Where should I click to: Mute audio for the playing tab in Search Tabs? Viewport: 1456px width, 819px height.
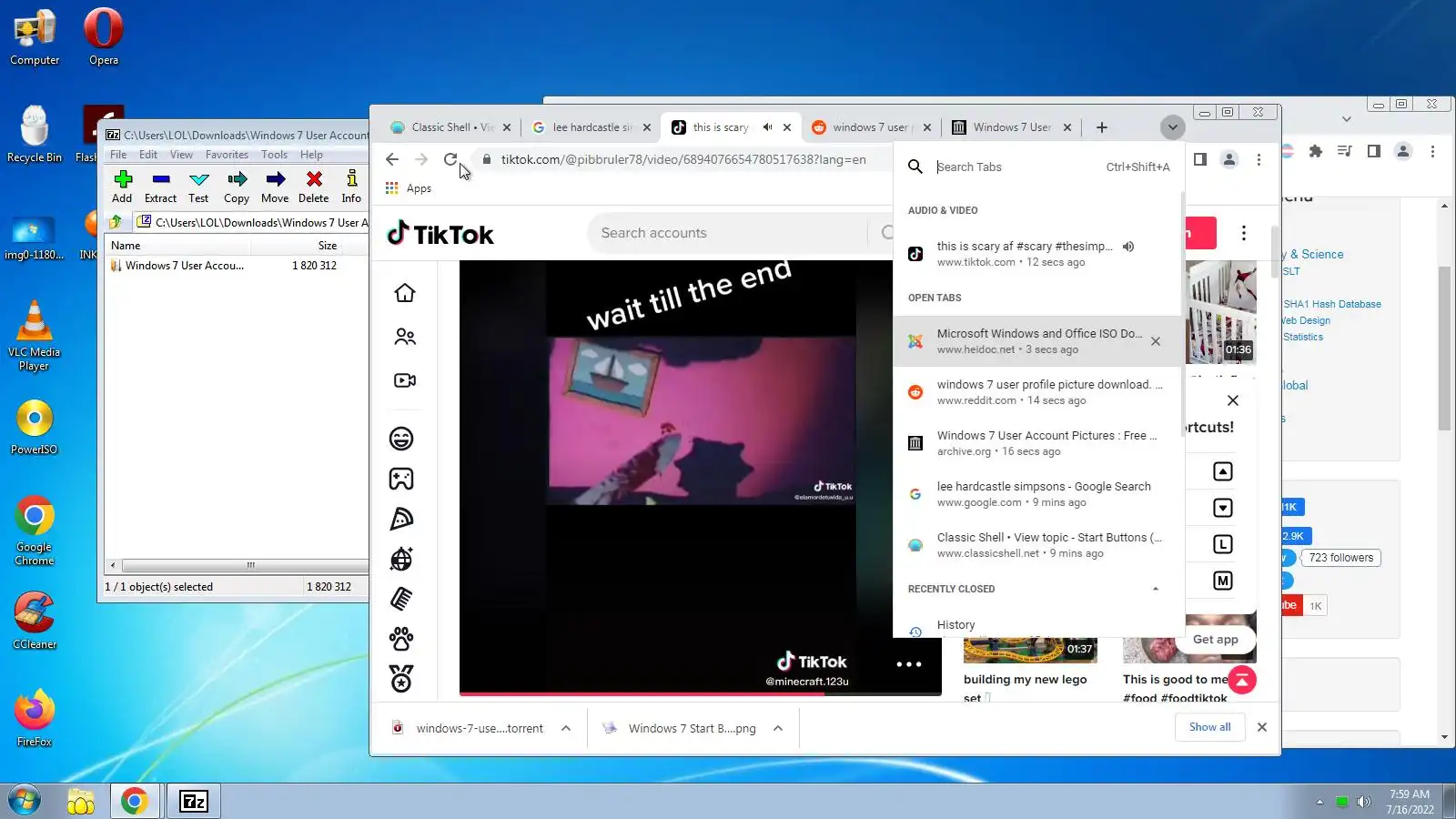click(x=1128, y=247)
